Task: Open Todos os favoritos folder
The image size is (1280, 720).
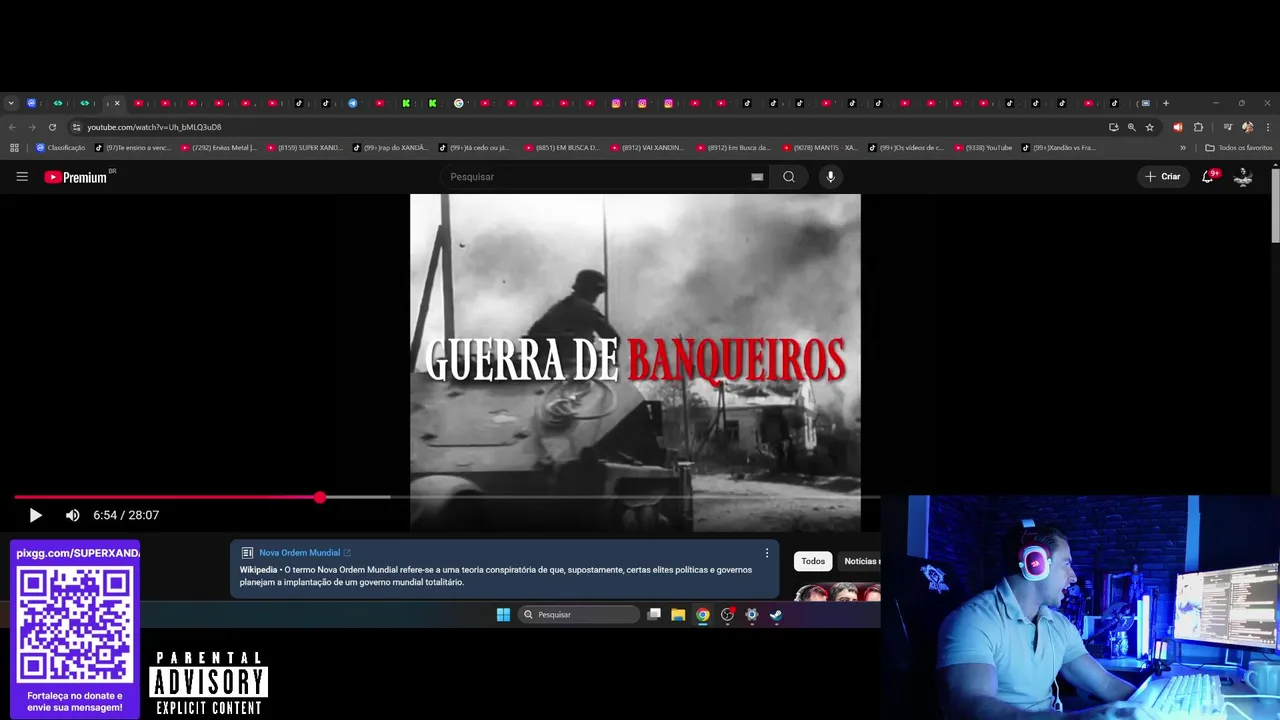Action: coord(1238,148)
